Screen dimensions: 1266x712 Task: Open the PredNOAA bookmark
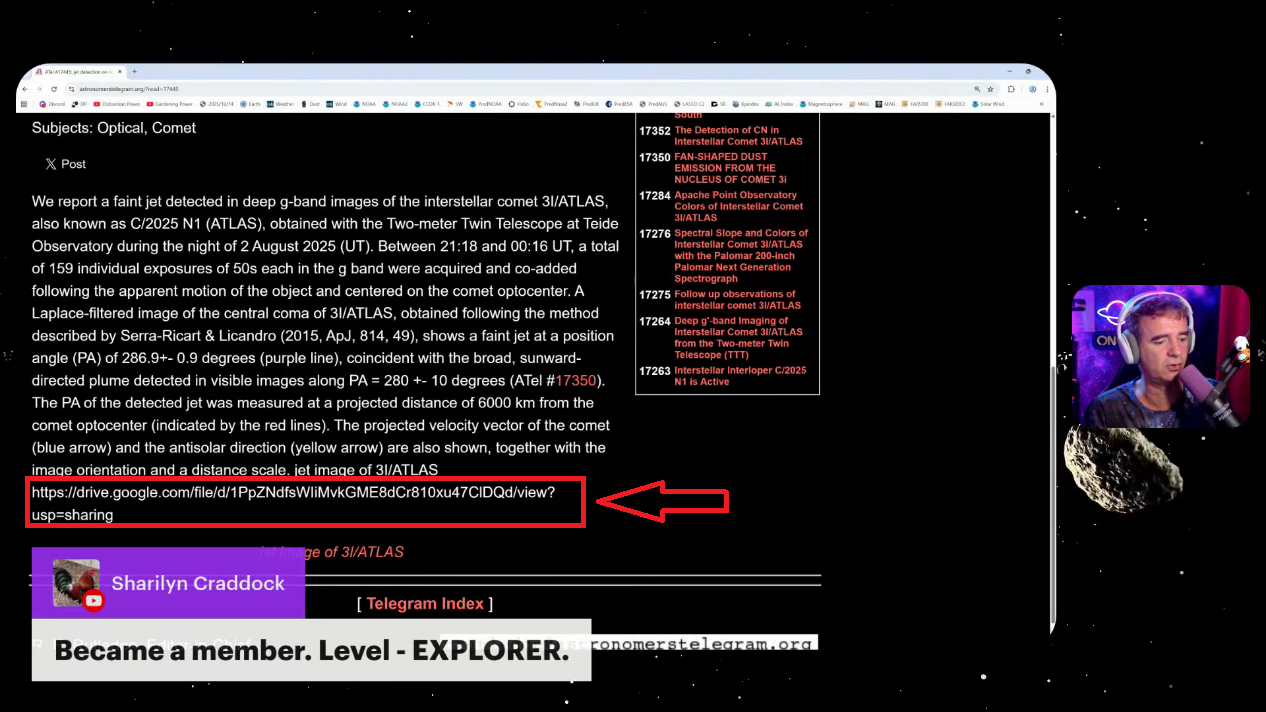tap(484, 104)
